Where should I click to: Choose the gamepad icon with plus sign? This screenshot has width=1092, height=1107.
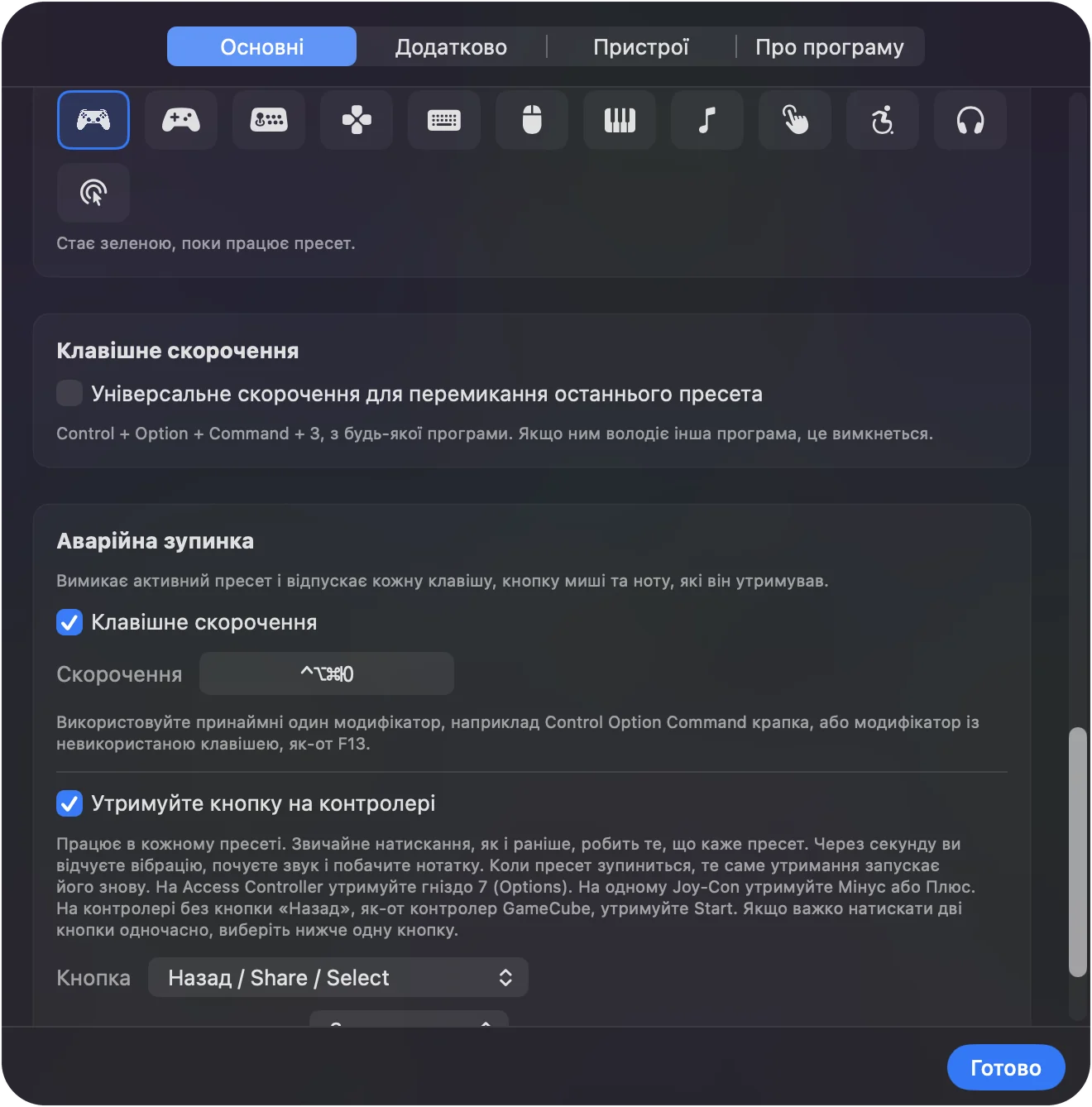pos(181,120)
